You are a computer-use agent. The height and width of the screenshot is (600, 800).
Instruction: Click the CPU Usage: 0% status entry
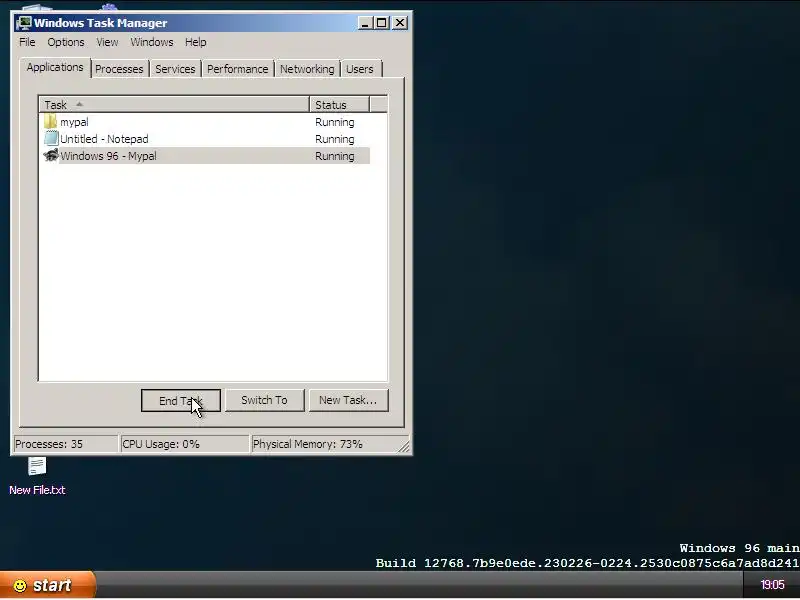[184, 444]
